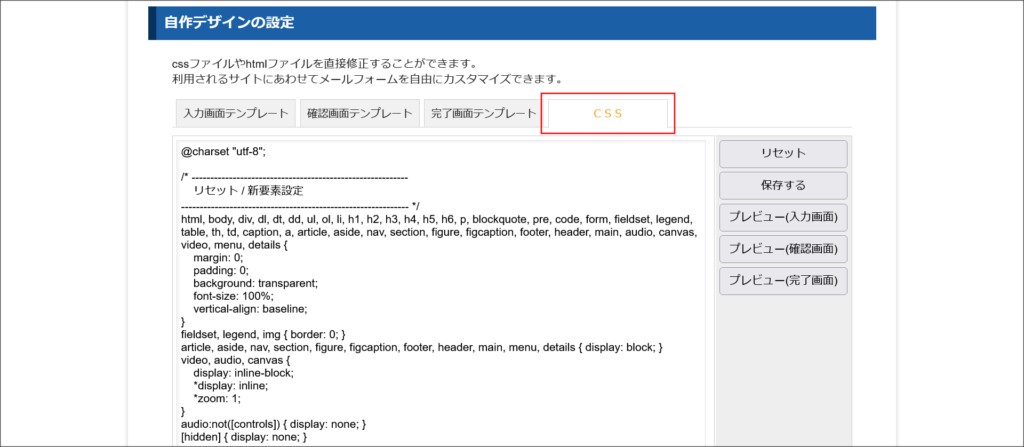Click the *display: inline; line
Screen dimensions: 1024x447
tap(231, 386)
